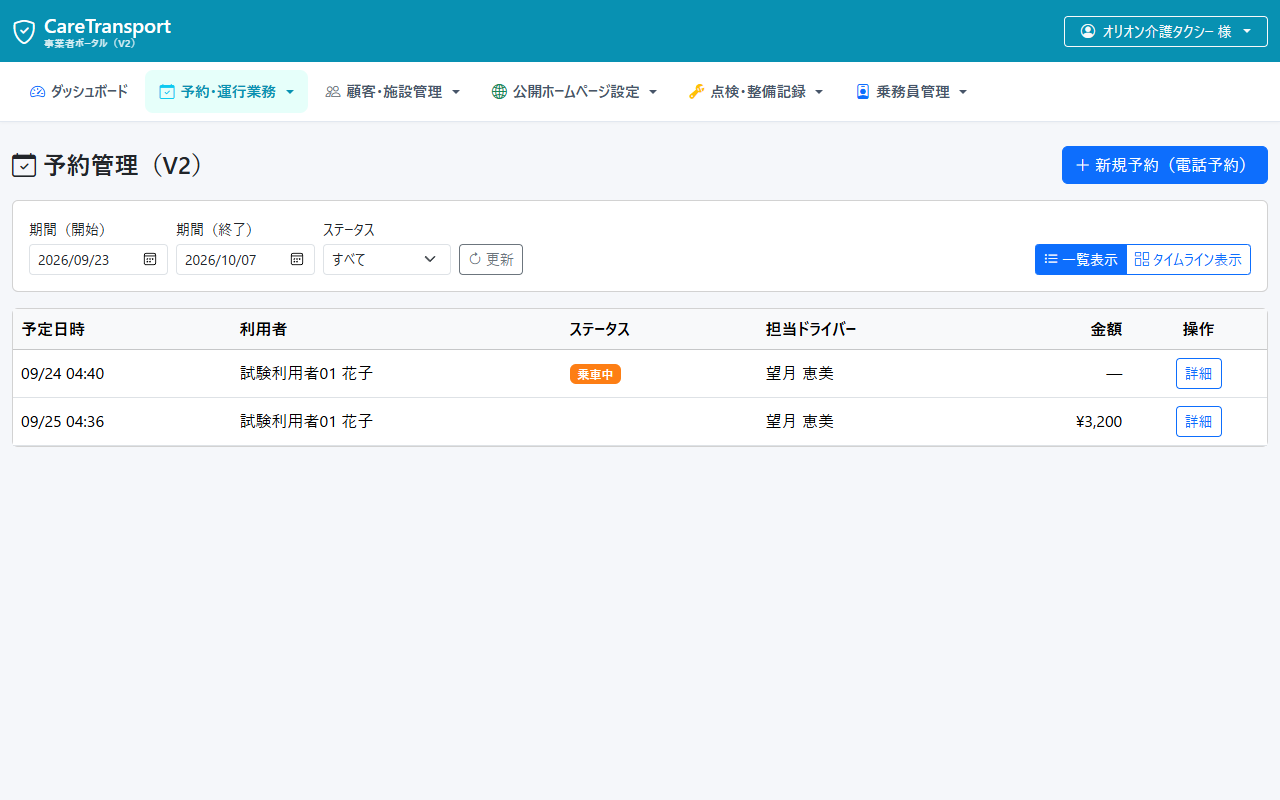
Task: Expand the 乗務員管理 menu
Action: 912,92
